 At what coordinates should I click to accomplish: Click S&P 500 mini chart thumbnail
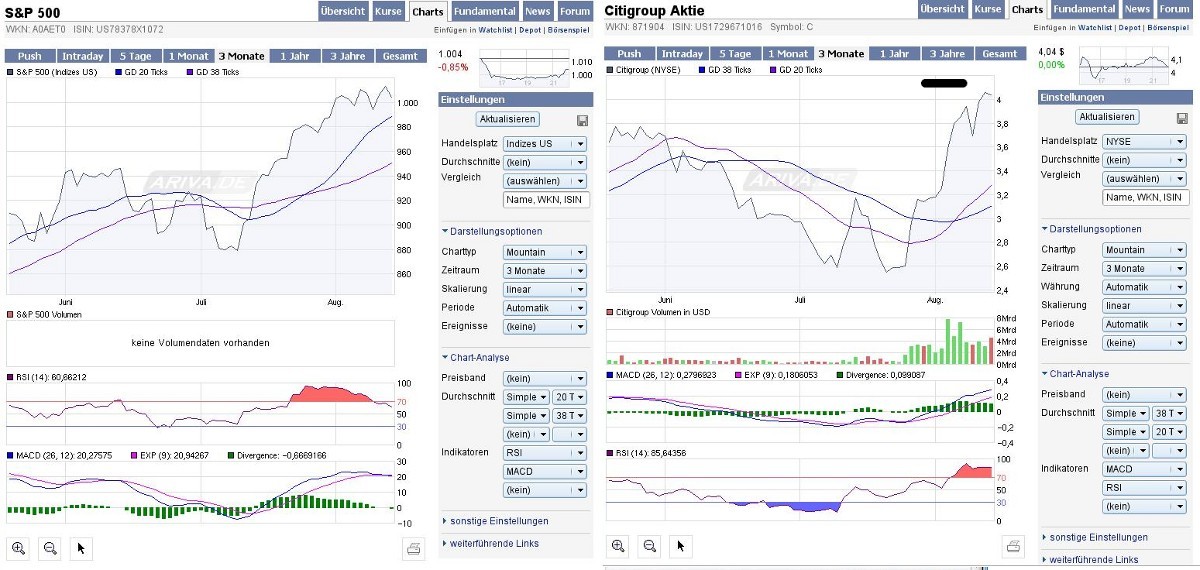tap(522, 68)
